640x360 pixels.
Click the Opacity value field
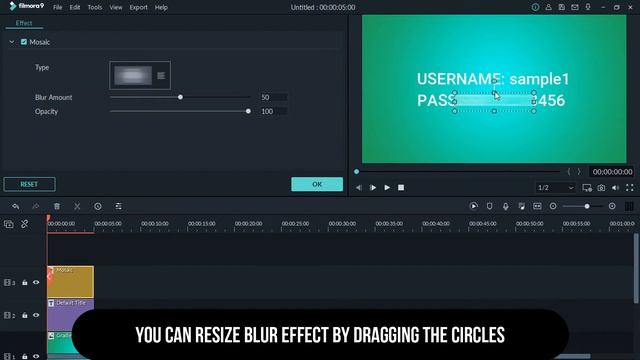273,111
